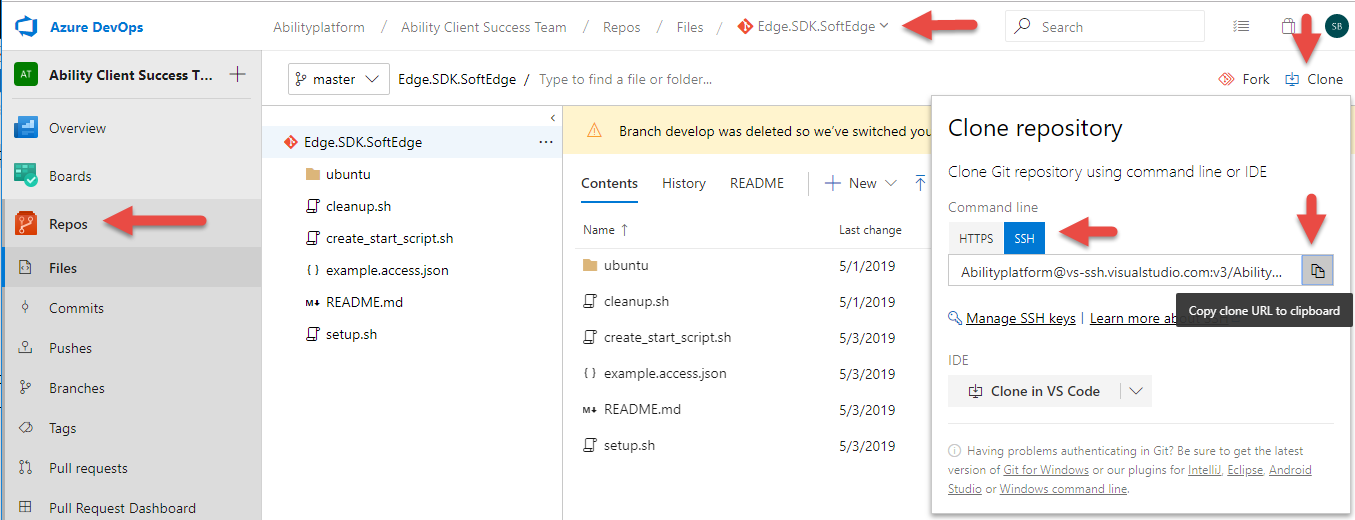Viewport: 1355px width, 520px height.
Task: Open Git for Windows link
Action: [1046, 470]
